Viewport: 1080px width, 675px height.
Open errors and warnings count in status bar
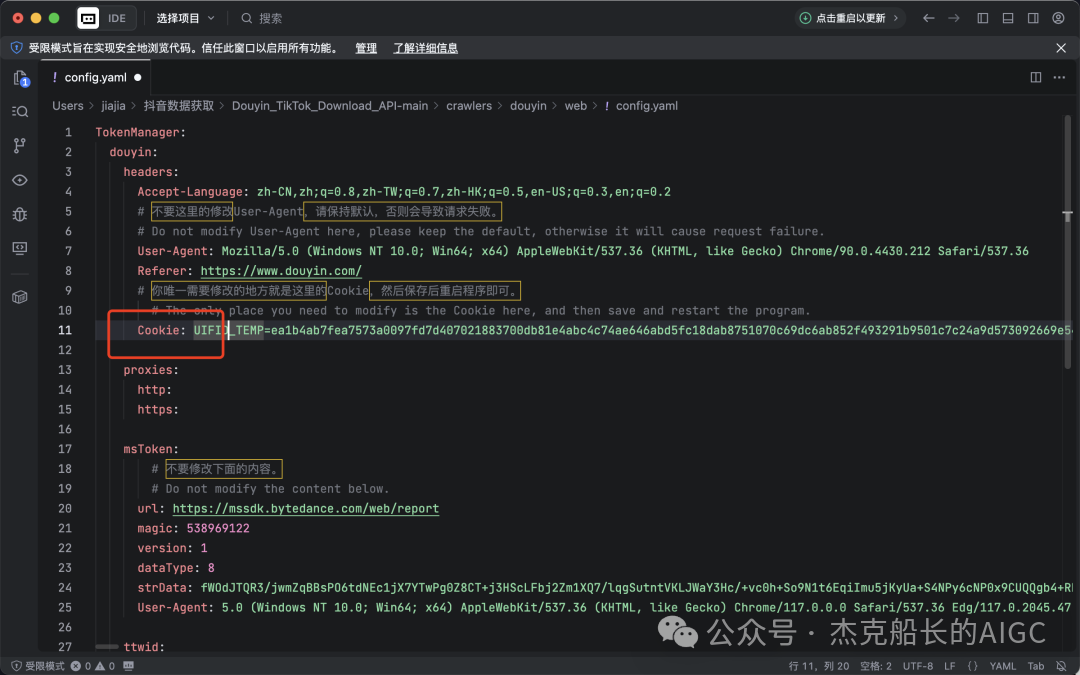93,666
